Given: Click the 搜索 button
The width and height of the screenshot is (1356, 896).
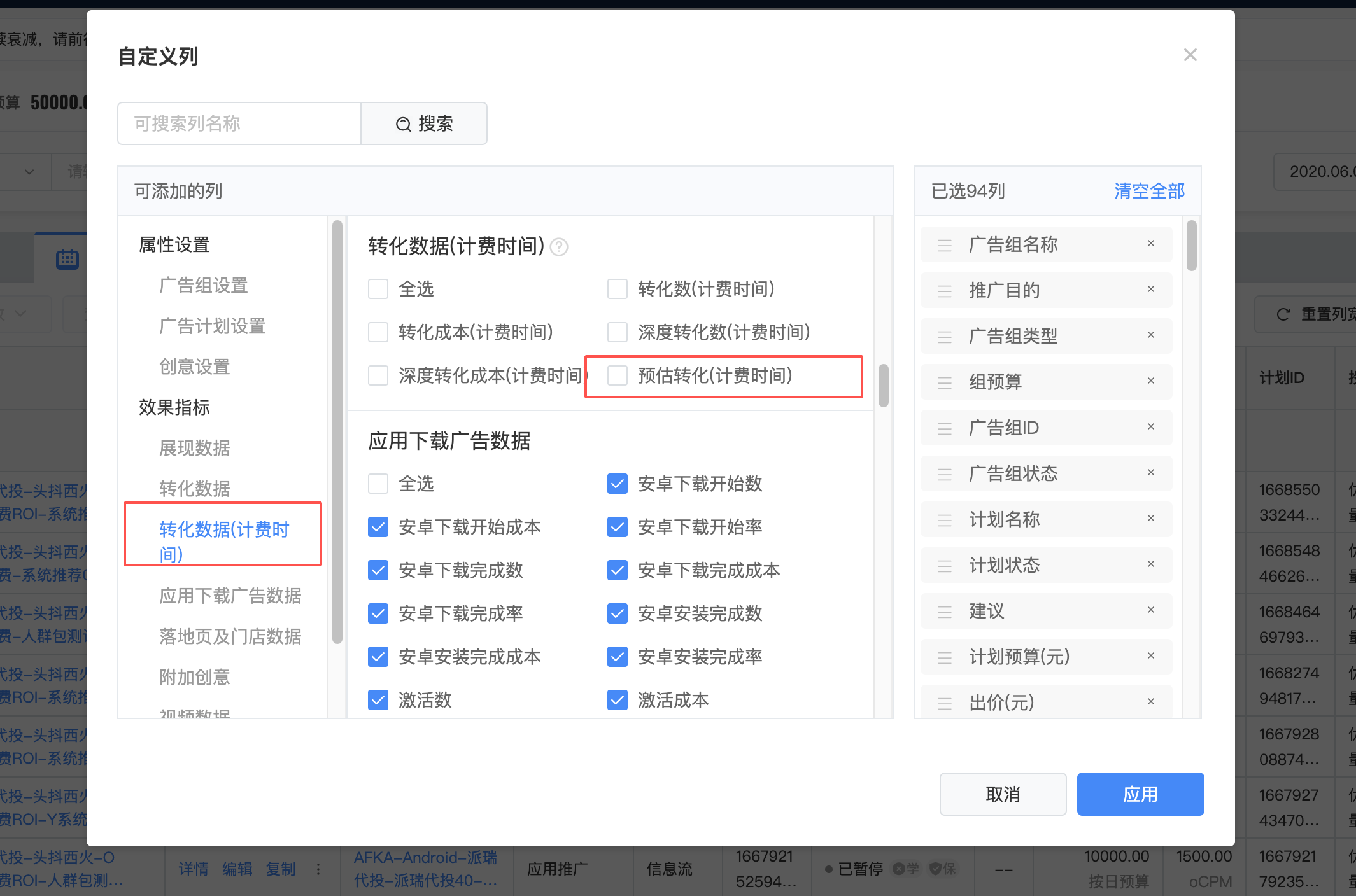Looking at the screenshot, I should click(x=424, y=123).
